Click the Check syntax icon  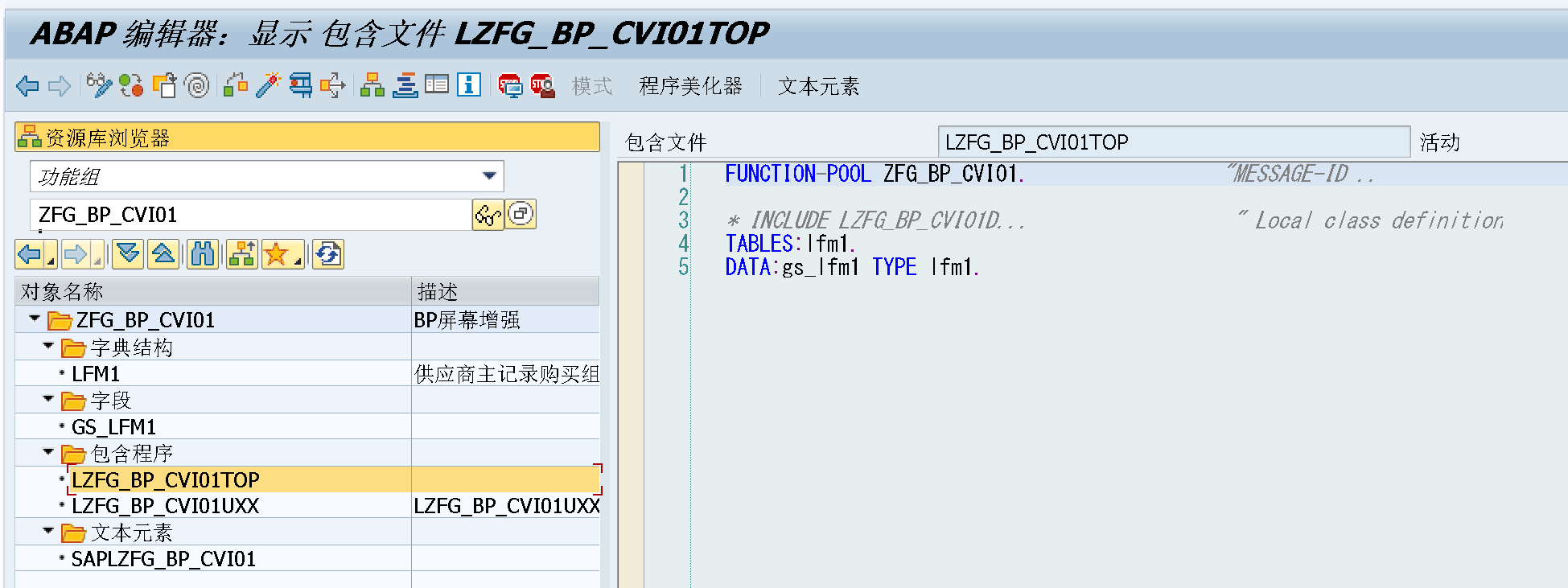[236, 85]
